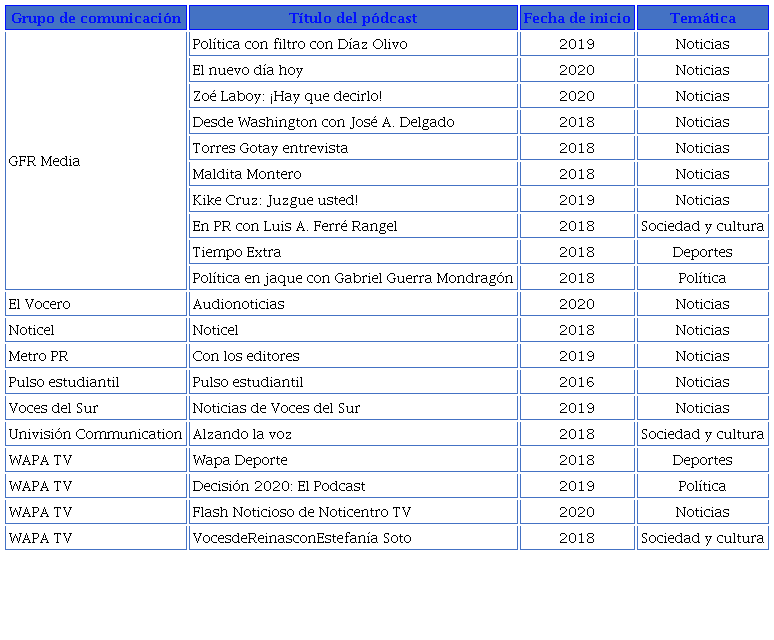Click the GFR Media group cell
The width and height of the screenshot is (774, 640).
(96, 161)
